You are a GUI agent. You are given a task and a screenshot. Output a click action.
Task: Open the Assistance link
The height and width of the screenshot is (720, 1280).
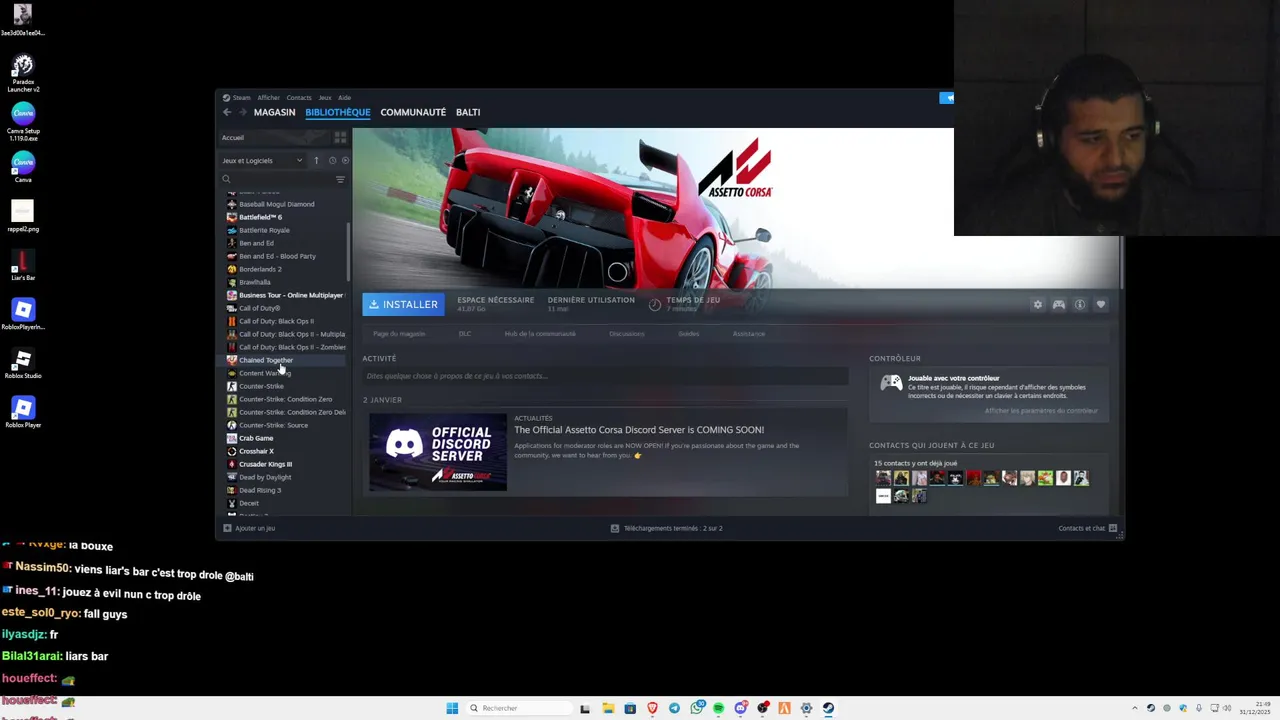749,333
